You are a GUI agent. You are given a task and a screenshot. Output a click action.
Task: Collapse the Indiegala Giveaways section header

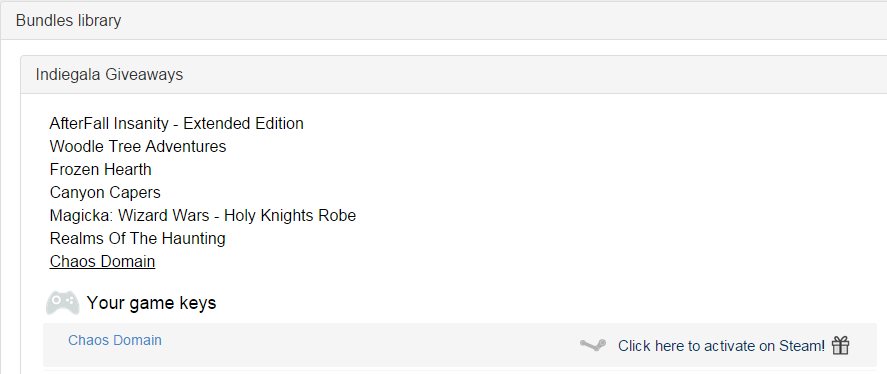[x=454, y=75]
